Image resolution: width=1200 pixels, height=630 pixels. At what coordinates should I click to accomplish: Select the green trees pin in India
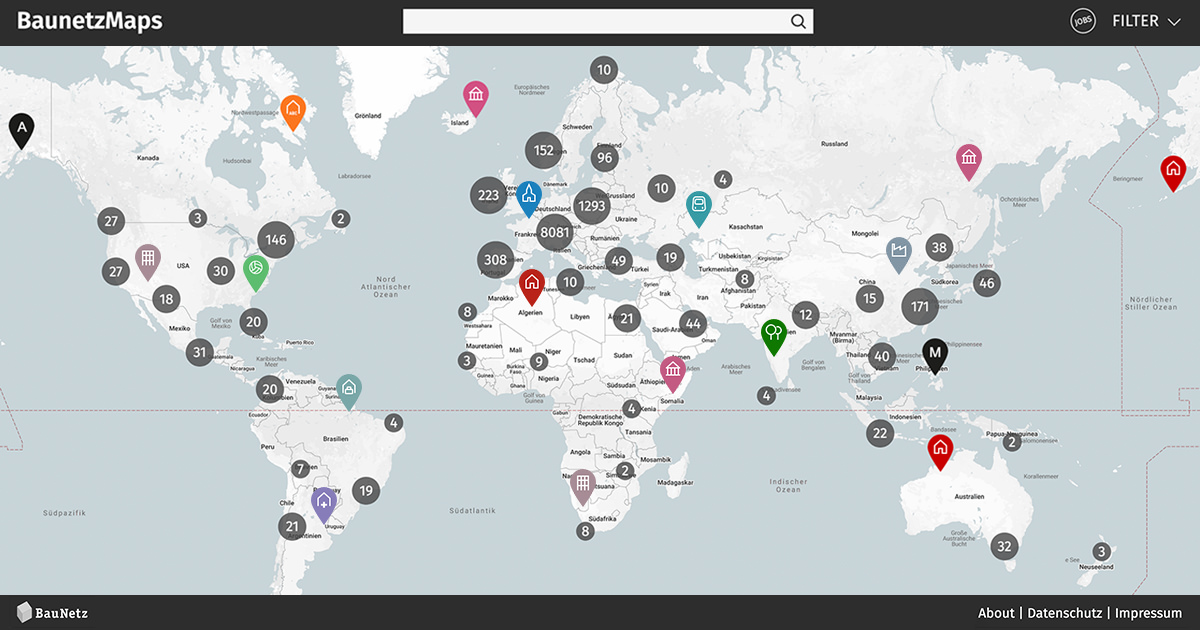(x=773, y=333)
